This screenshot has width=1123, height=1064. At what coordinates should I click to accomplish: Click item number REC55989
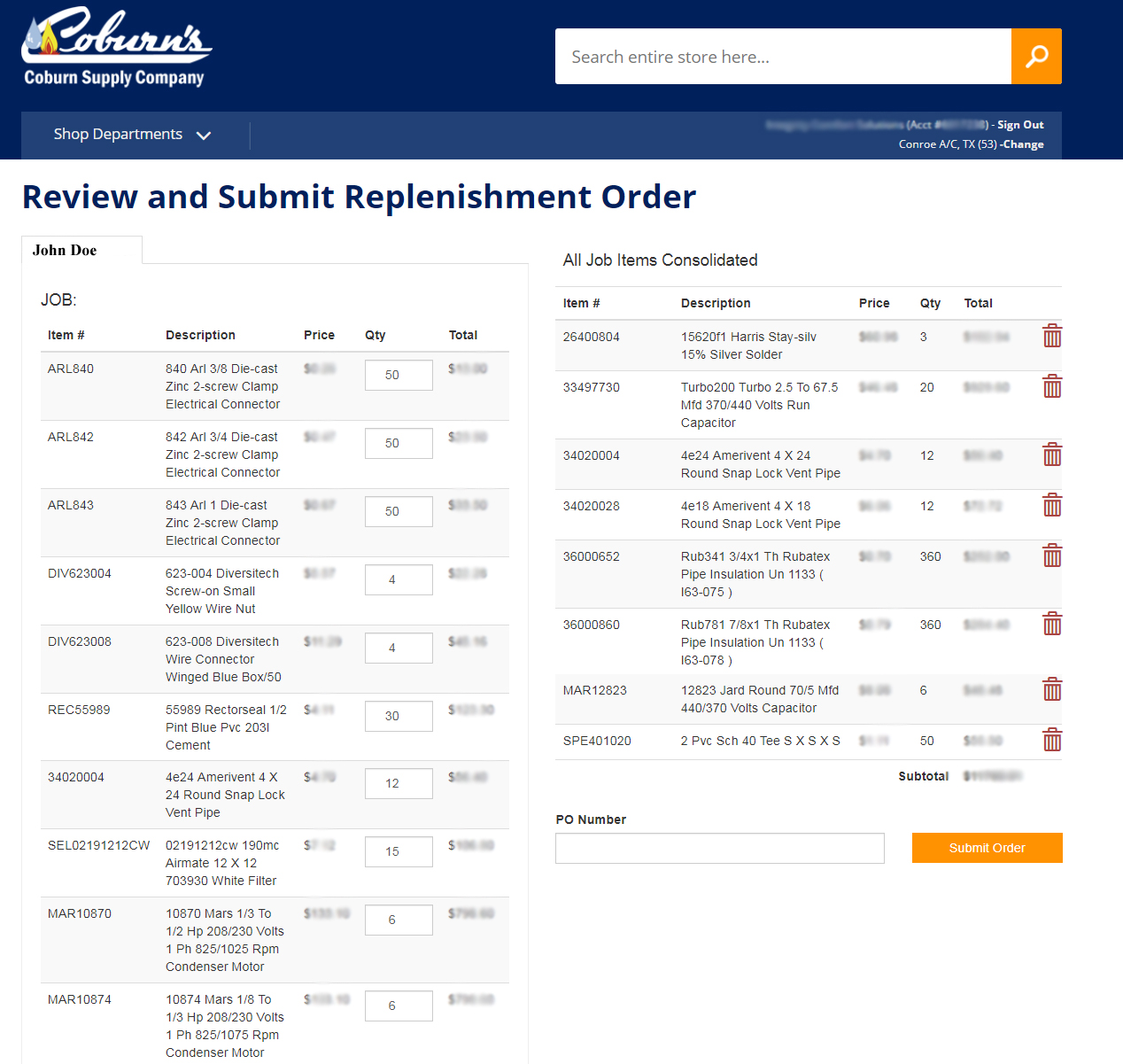[x=79, y=710]
